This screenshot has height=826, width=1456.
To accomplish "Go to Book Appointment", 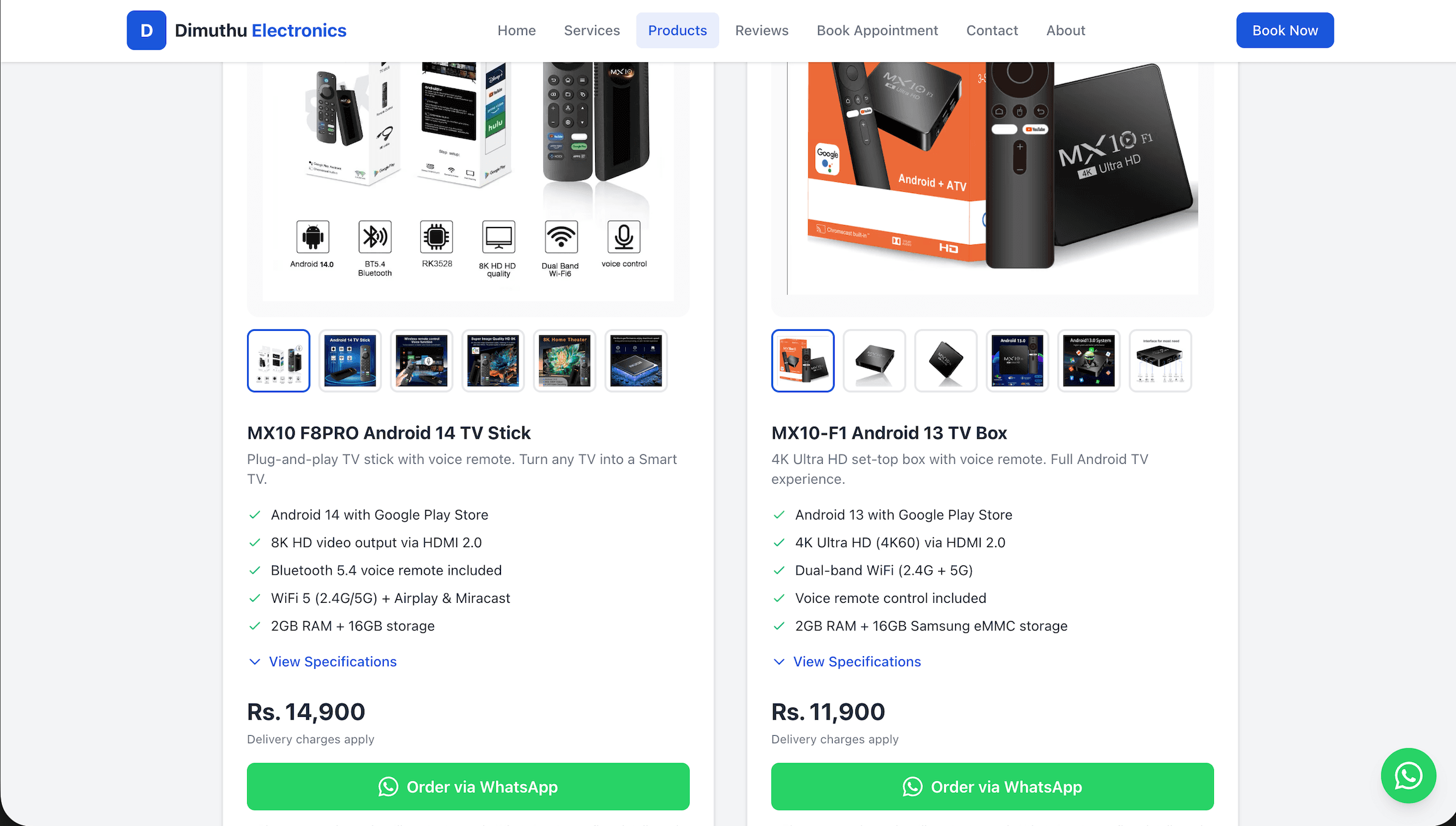I will (877, 30).
